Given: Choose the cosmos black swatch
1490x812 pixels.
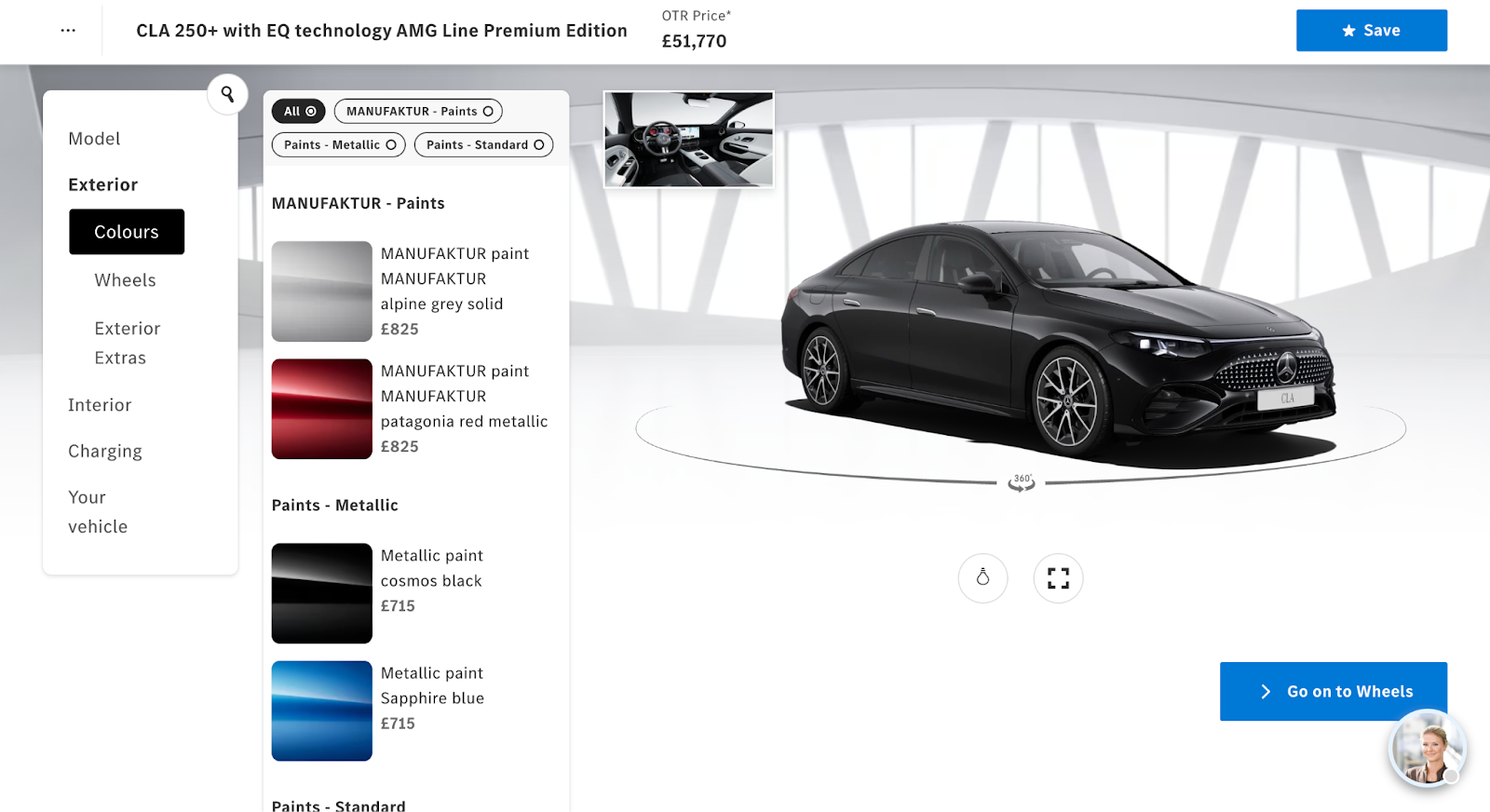Looking at the screenshot, I should [322, 593].
